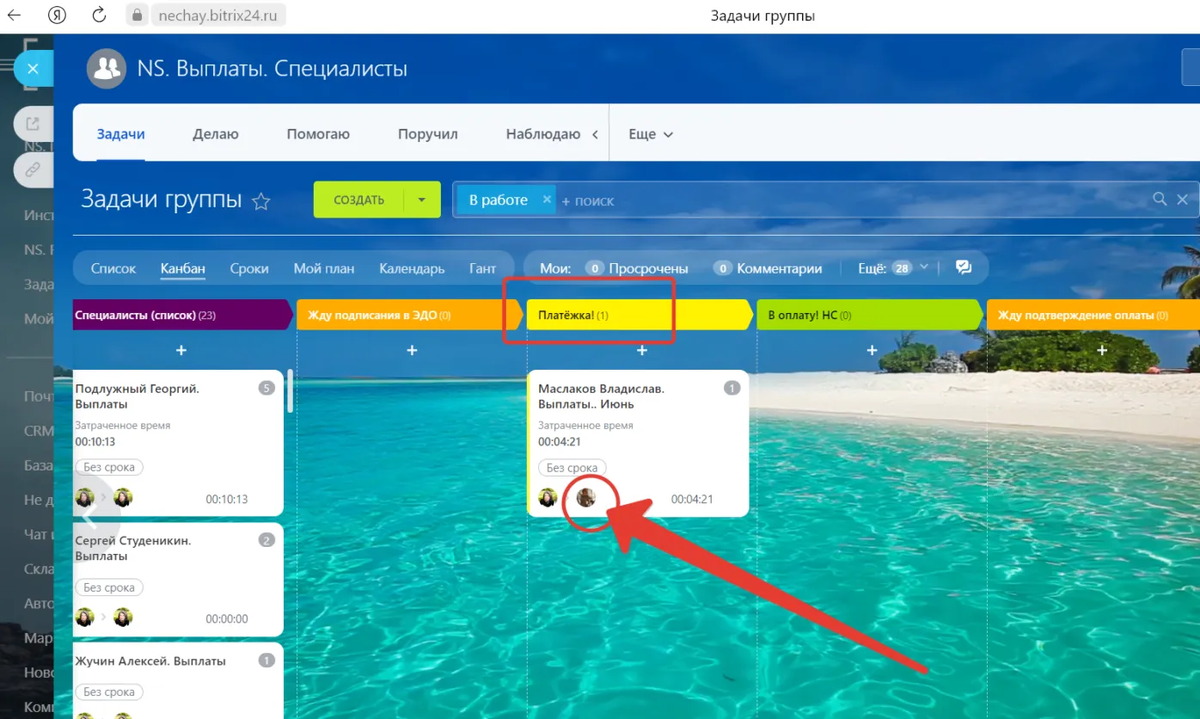Switch to the Поручил tab

(428, 134)
